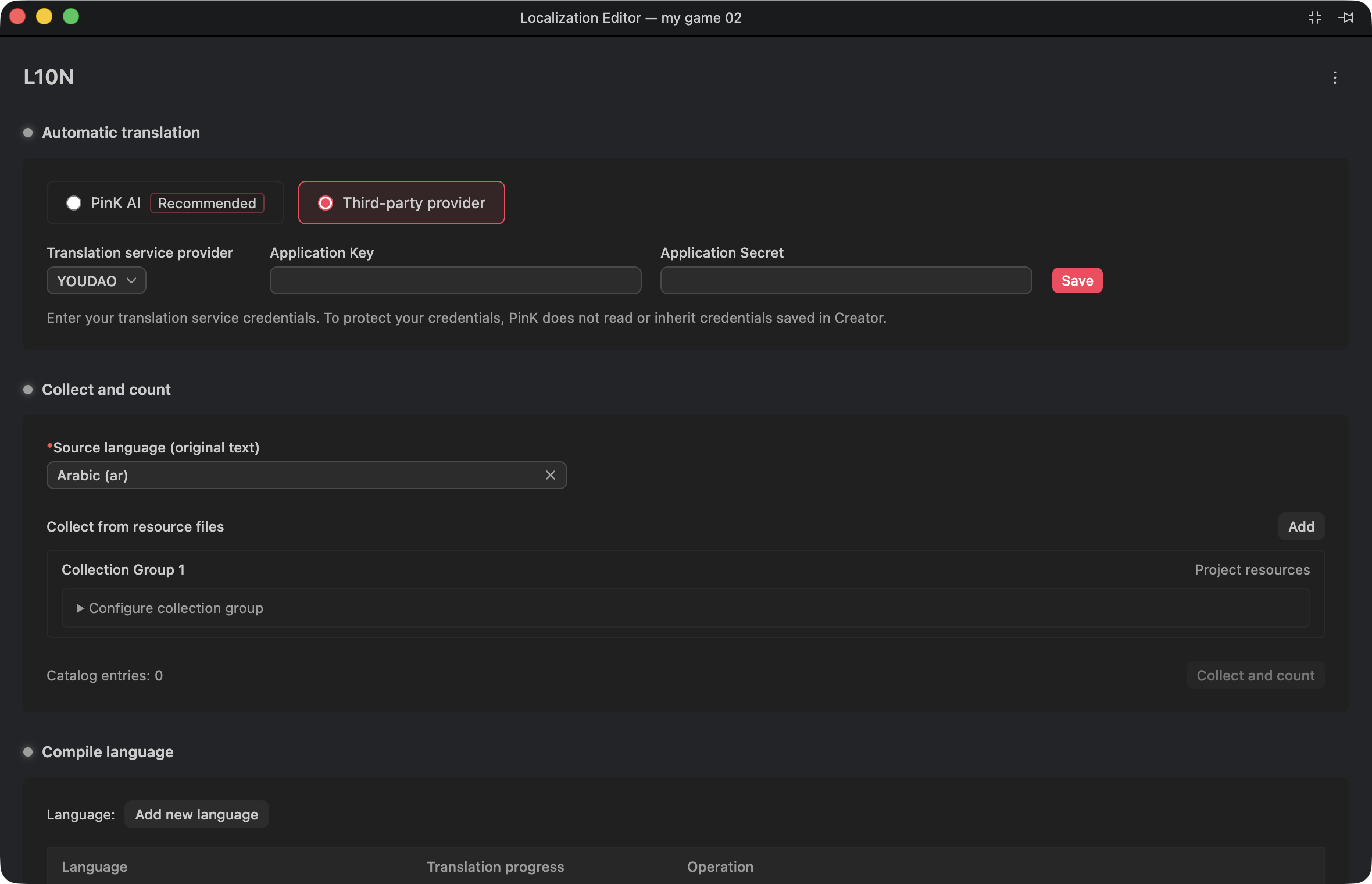Open the three-dot more options menu
The height and width of the screenshot is (884, 1372).
[1335, 77]
